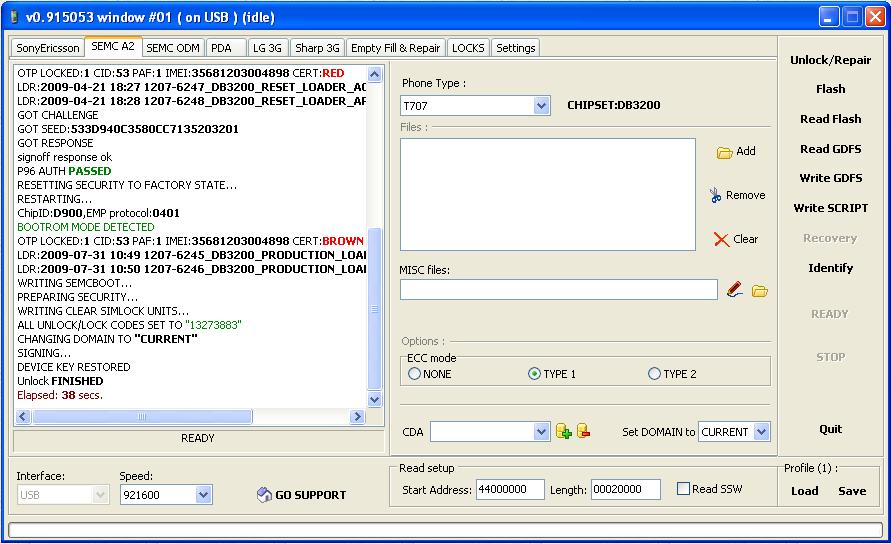Switch to the LG 3G tab
The image size is (891, 544).
tap(267, 48)
